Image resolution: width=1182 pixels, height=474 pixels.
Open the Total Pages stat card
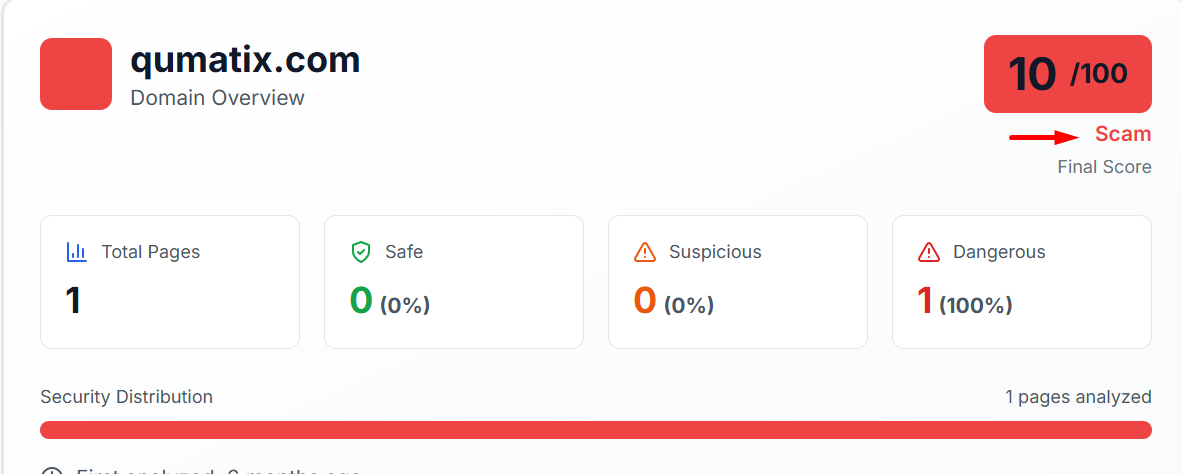tap(170, 282)
